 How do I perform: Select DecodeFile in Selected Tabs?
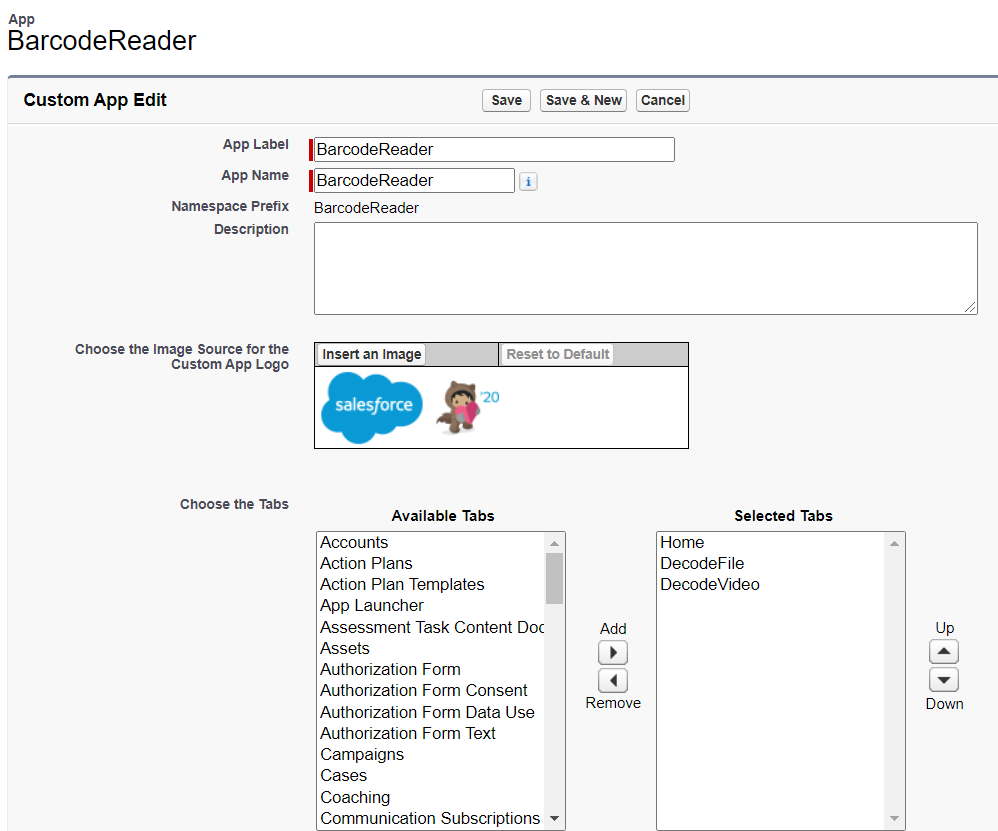pyautogui.click(x=702, y=563)
